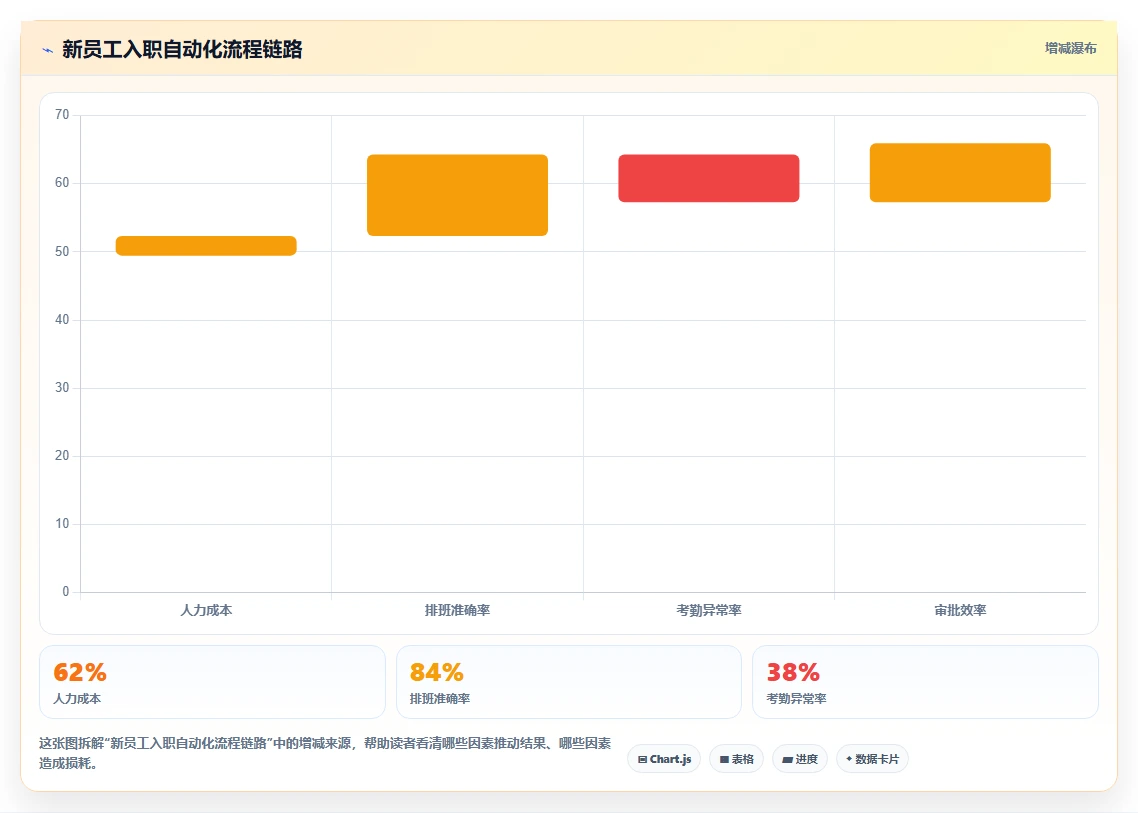1138x813 pixels.
Task: Click the description paragraph starting 这张图拆解
Action: (325, 753)
